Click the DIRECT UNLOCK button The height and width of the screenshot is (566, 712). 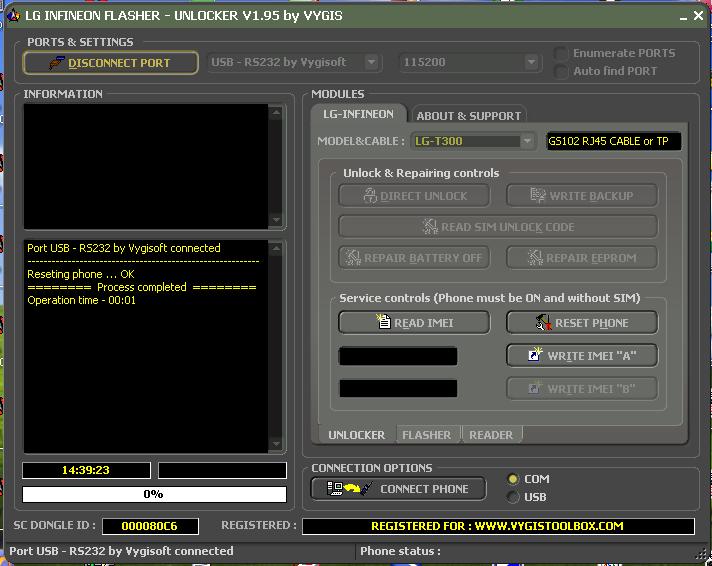[414, 196]
